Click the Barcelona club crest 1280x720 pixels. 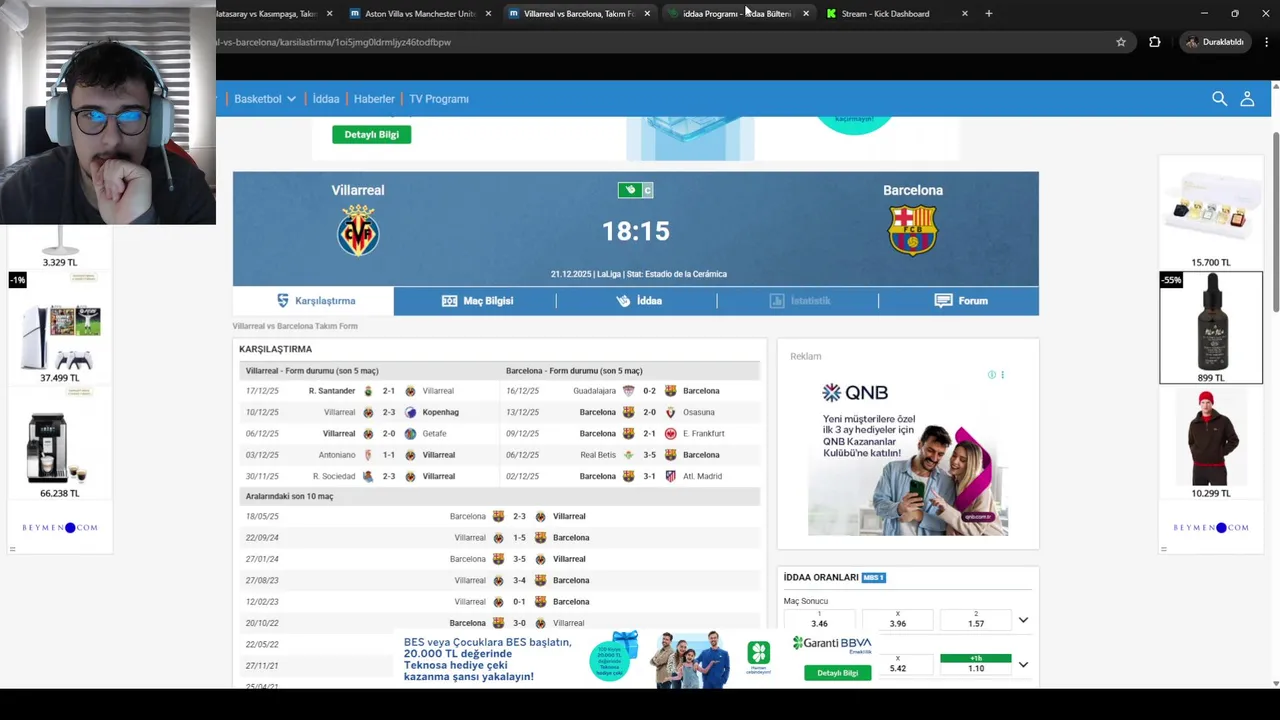(x=912, y=230)
